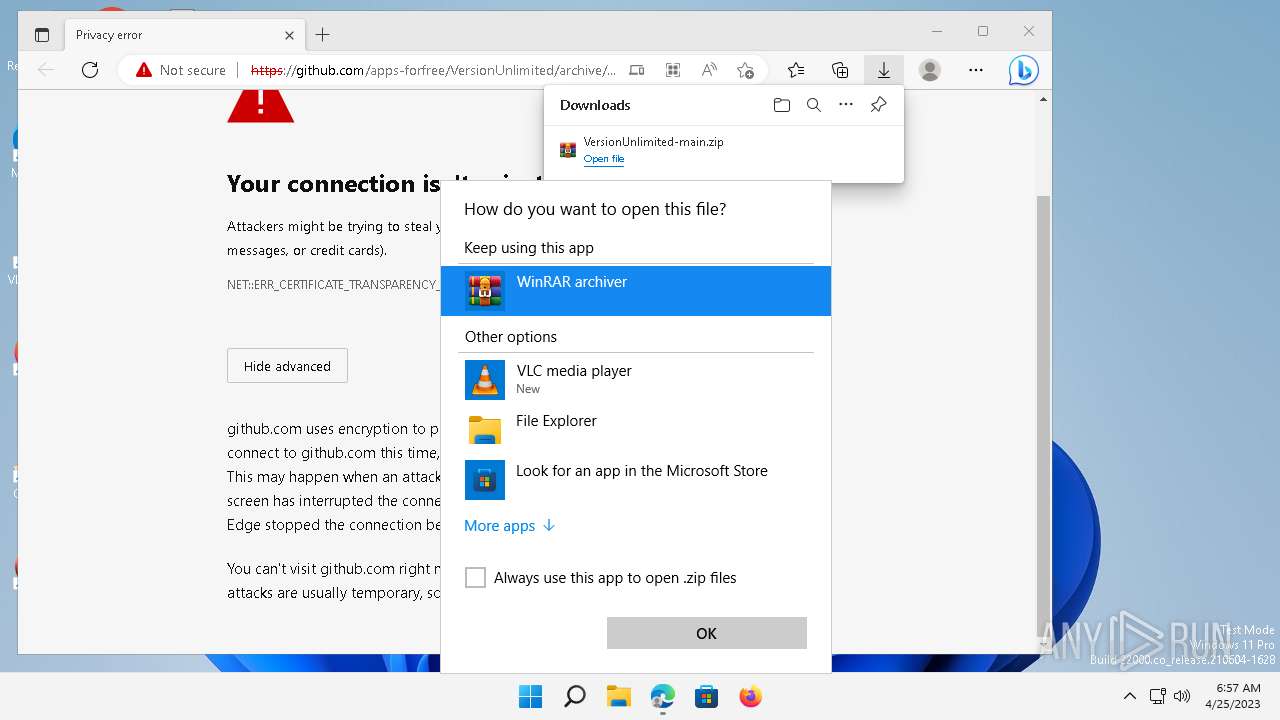Image resolution: width=1280 pixels, height=720 pixels.
Task: Toggle the Downloads toolbar icon
Action: (884, 70)
